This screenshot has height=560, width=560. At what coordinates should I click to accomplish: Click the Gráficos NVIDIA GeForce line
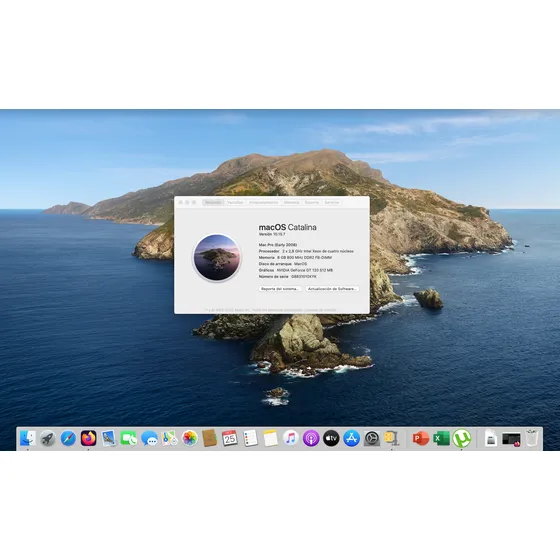(296, 270)
